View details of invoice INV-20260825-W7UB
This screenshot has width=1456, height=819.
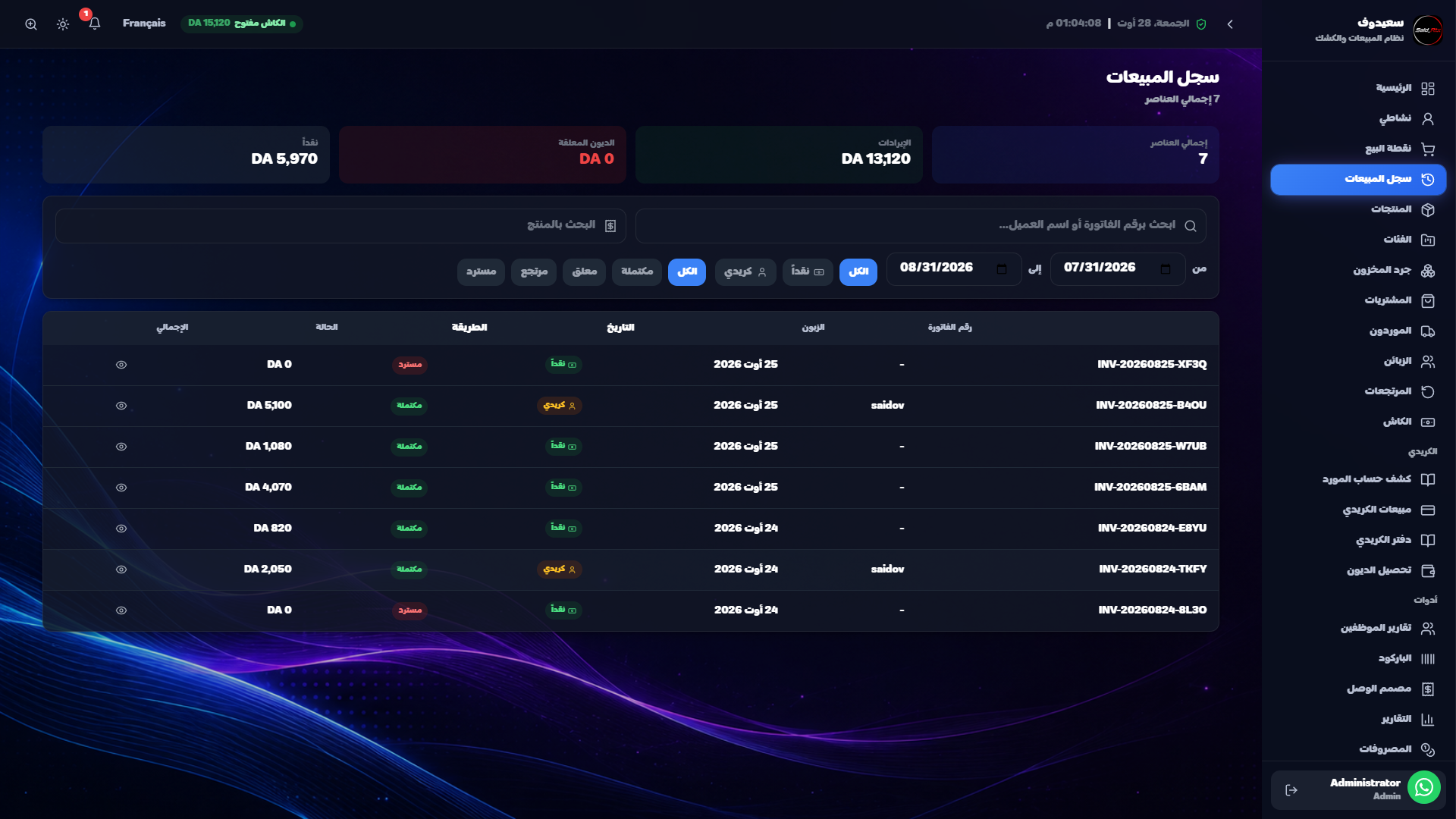(121, 447)
